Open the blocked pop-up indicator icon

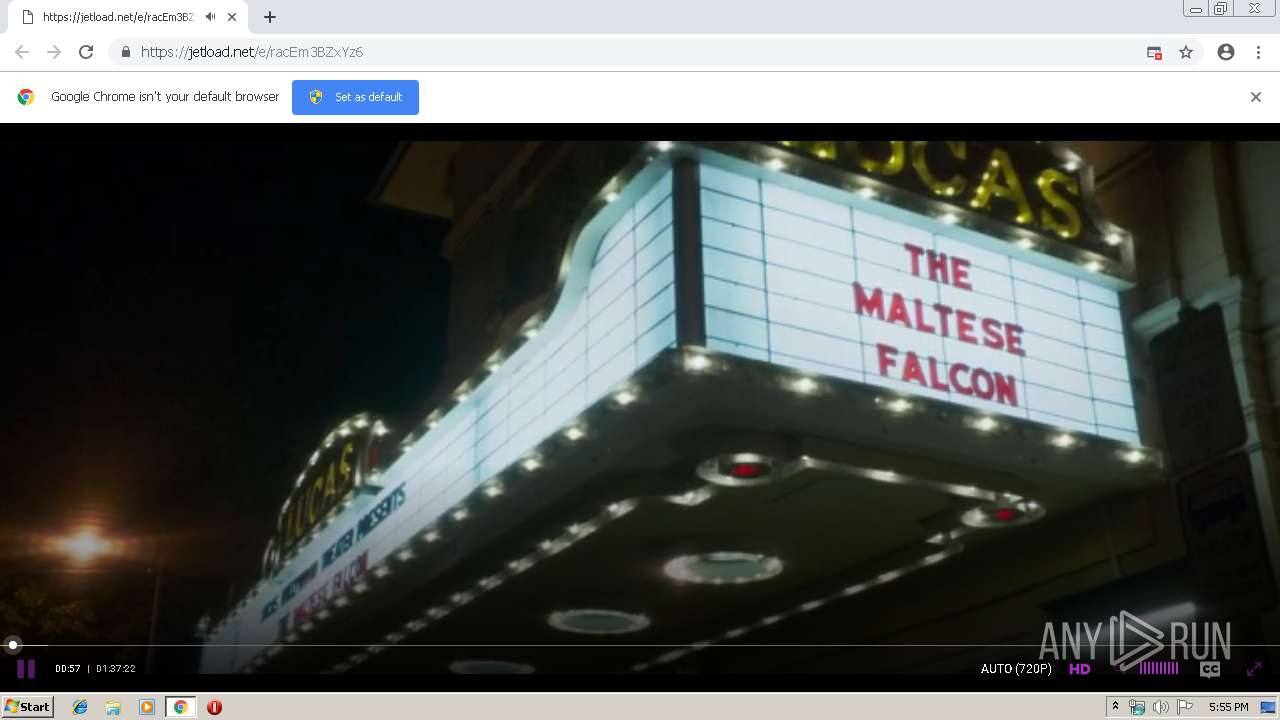[x=1154, y=52]
